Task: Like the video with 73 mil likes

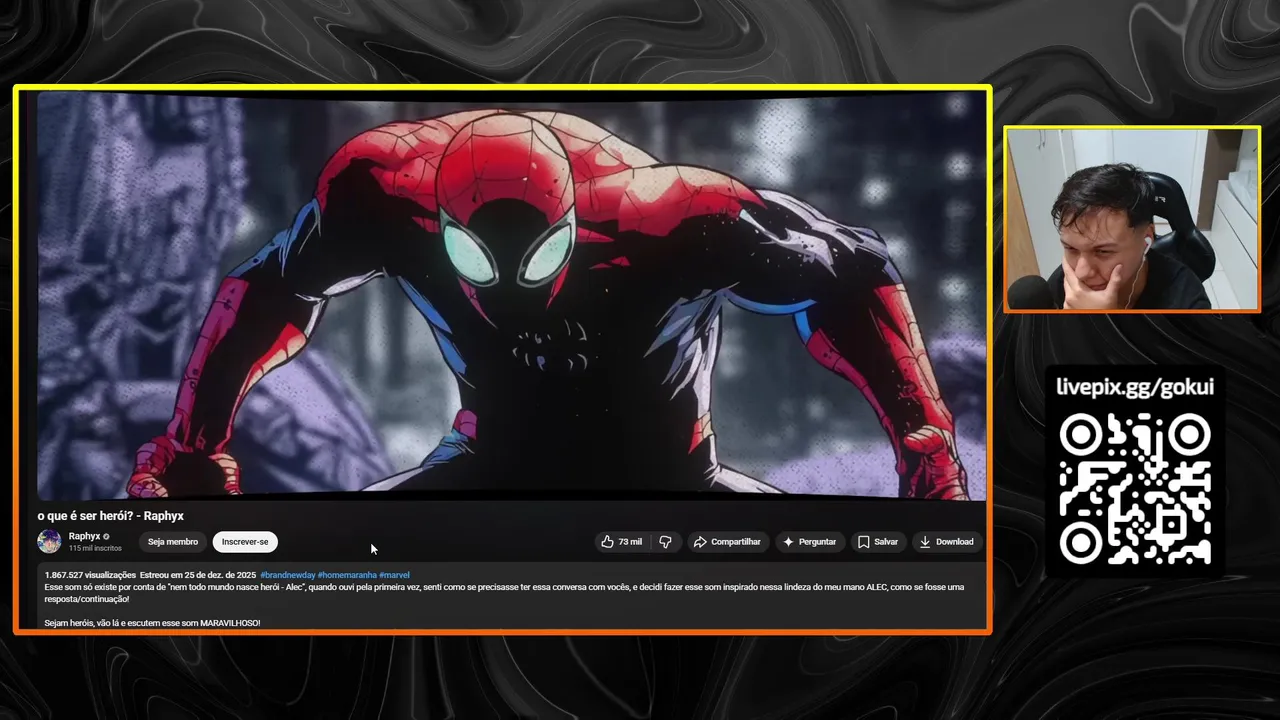Action: (621, 542)
